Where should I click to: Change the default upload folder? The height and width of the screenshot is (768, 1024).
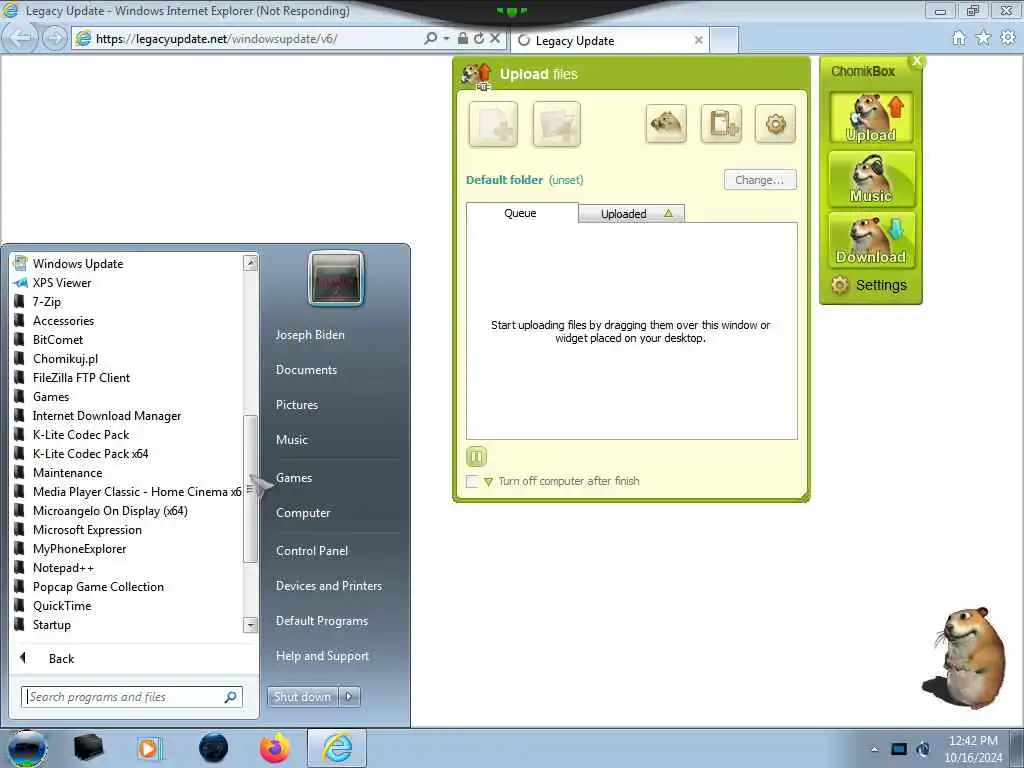[x=760, y=180]
